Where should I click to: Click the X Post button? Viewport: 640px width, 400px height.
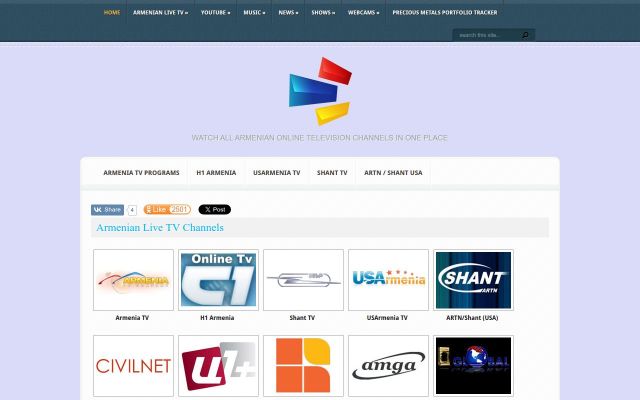215,209
